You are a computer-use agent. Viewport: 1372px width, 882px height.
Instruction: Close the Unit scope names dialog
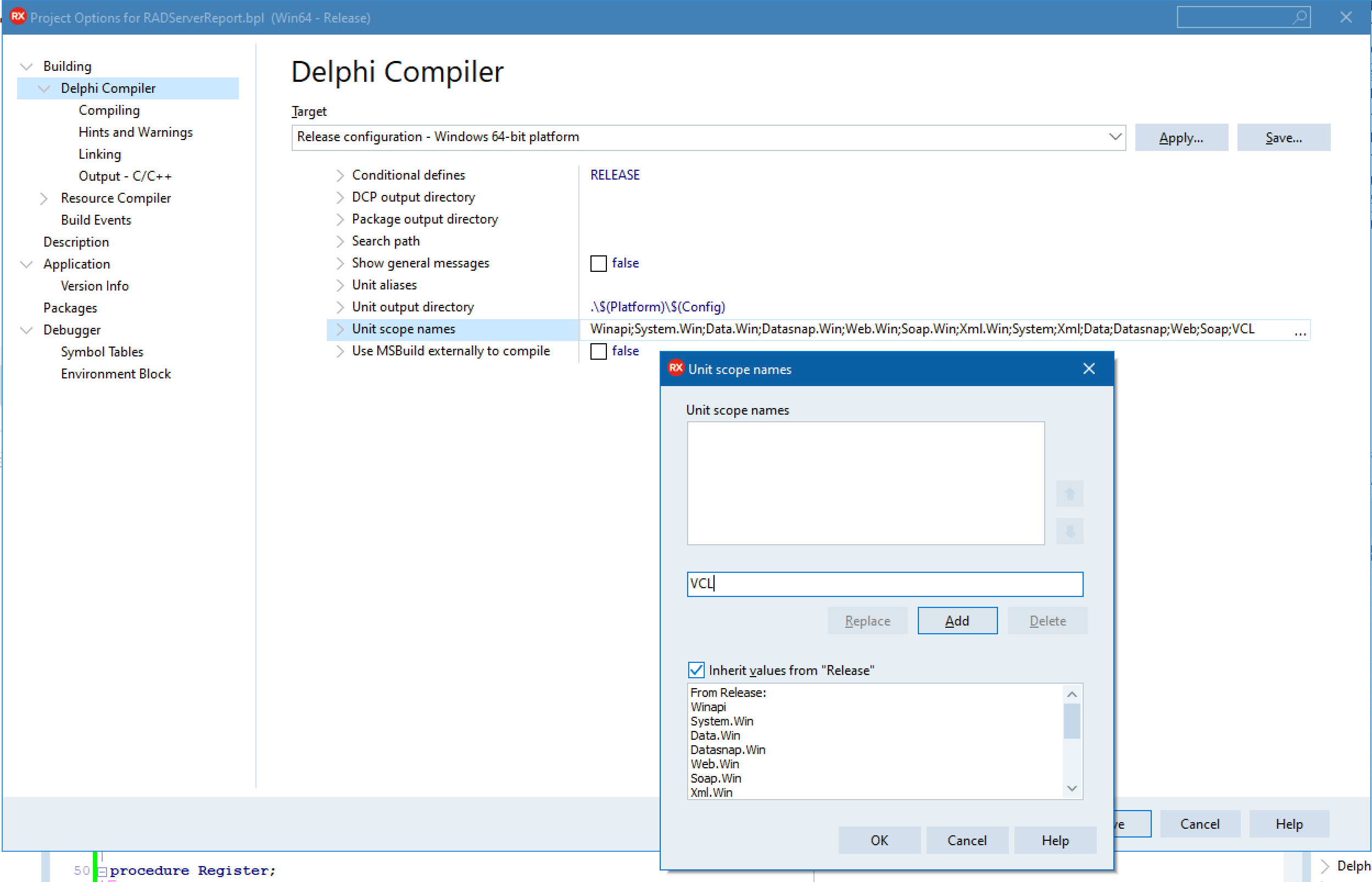(x=1089, y=369)
